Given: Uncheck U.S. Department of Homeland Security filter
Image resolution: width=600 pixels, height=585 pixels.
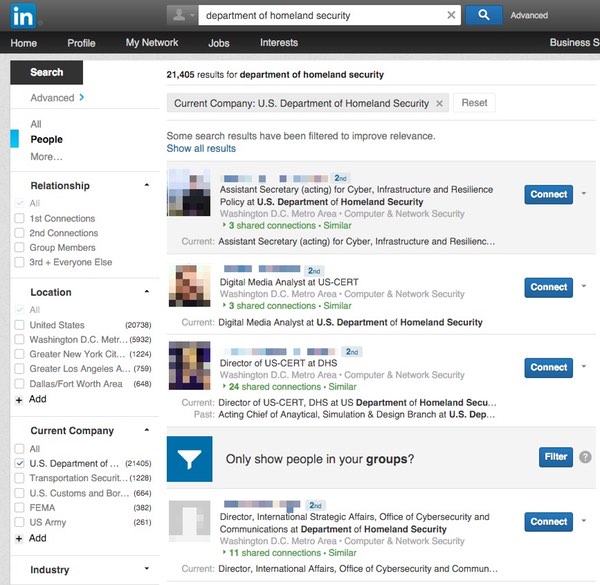Looking at the screenshot, I should 20,464.
